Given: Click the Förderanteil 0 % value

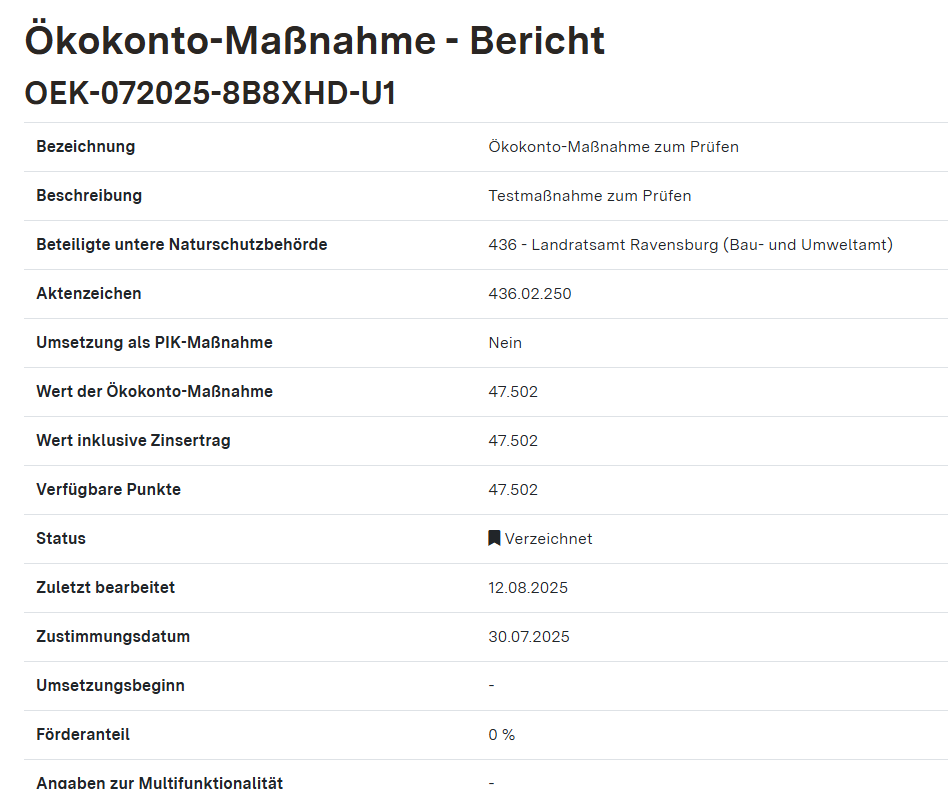Looking at the screenshot, I should coord(502,735).
